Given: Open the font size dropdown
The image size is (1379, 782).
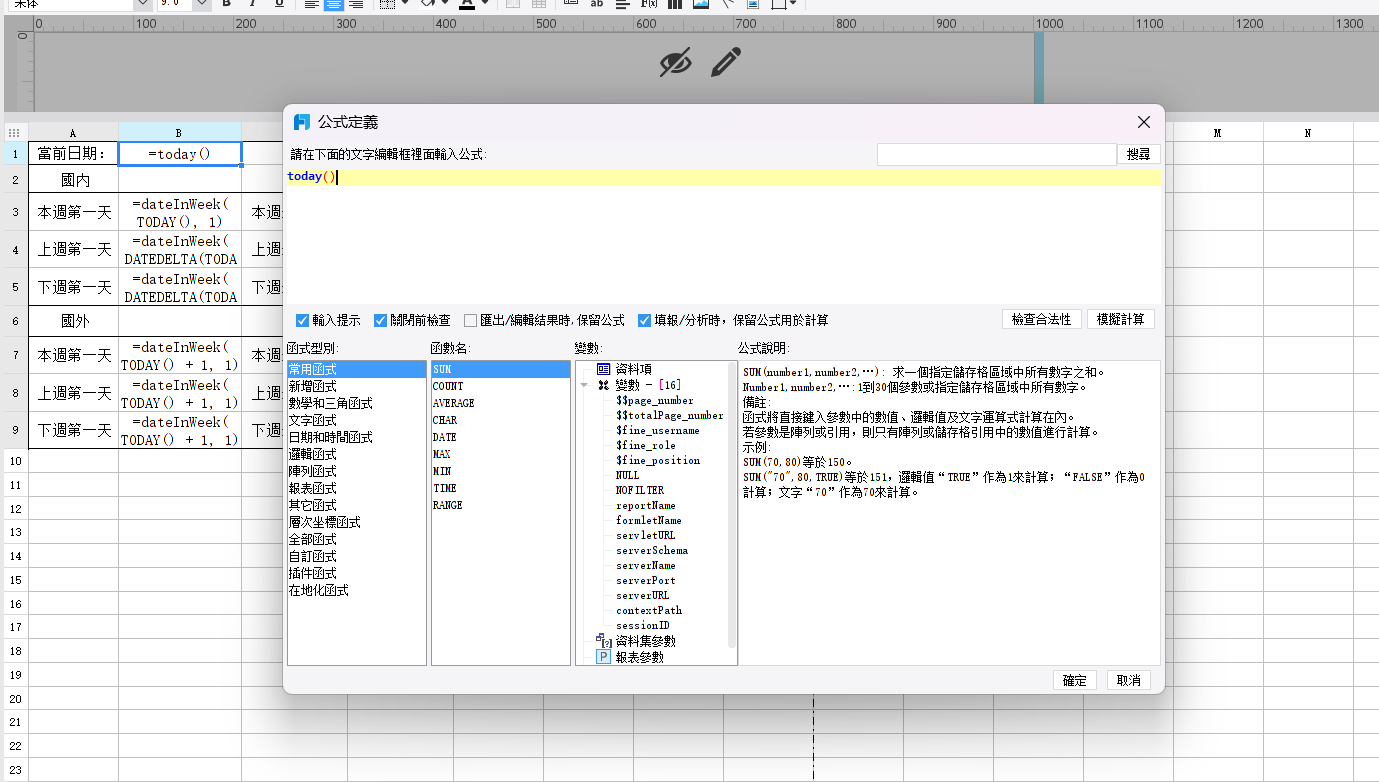Looking at the screenshot, I should tap(201, 4).
